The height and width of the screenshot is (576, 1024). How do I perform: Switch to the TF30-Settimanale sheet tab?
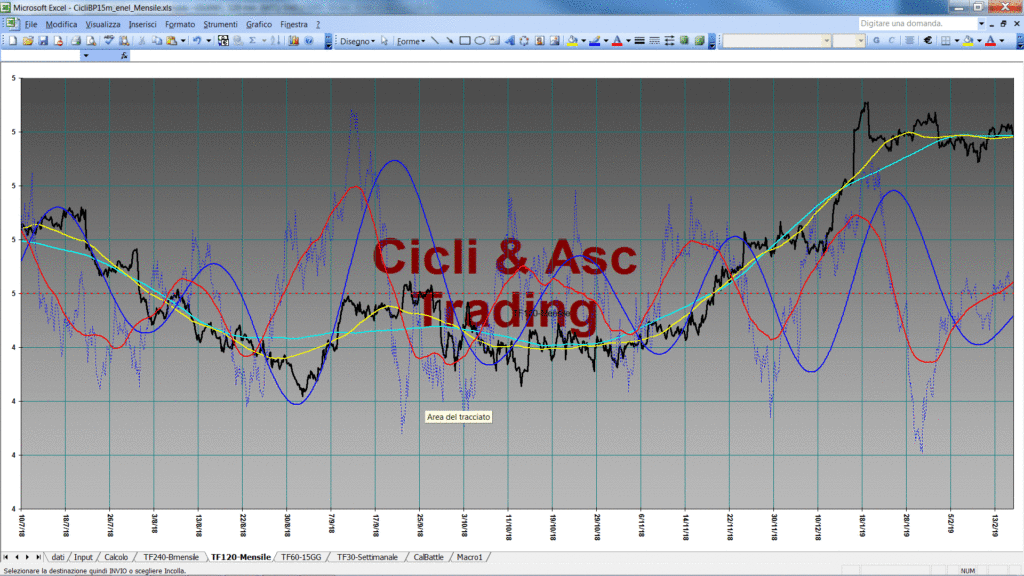point(367,557)
